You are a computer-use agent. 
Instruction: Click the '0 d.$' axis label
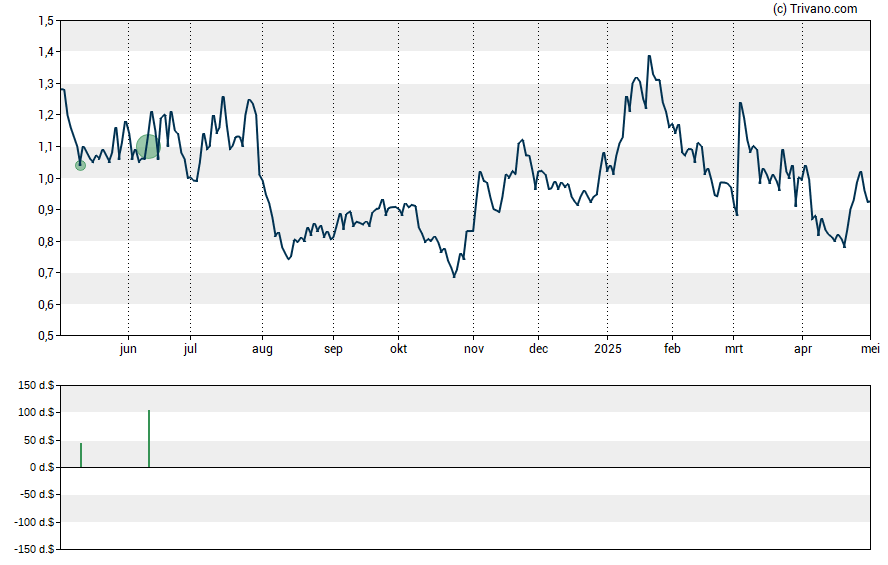[x=42, y=467]
